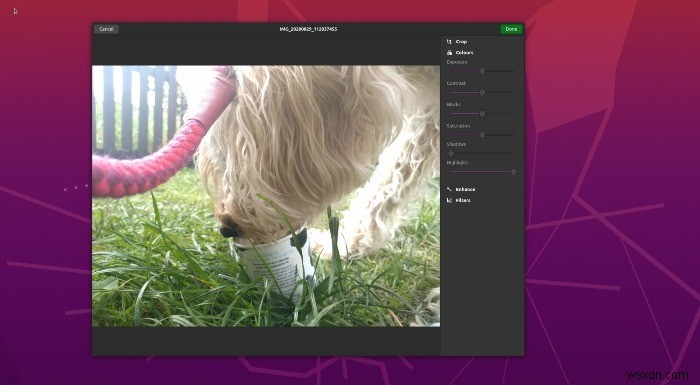Click the Crop tool icon

(449, 41)
